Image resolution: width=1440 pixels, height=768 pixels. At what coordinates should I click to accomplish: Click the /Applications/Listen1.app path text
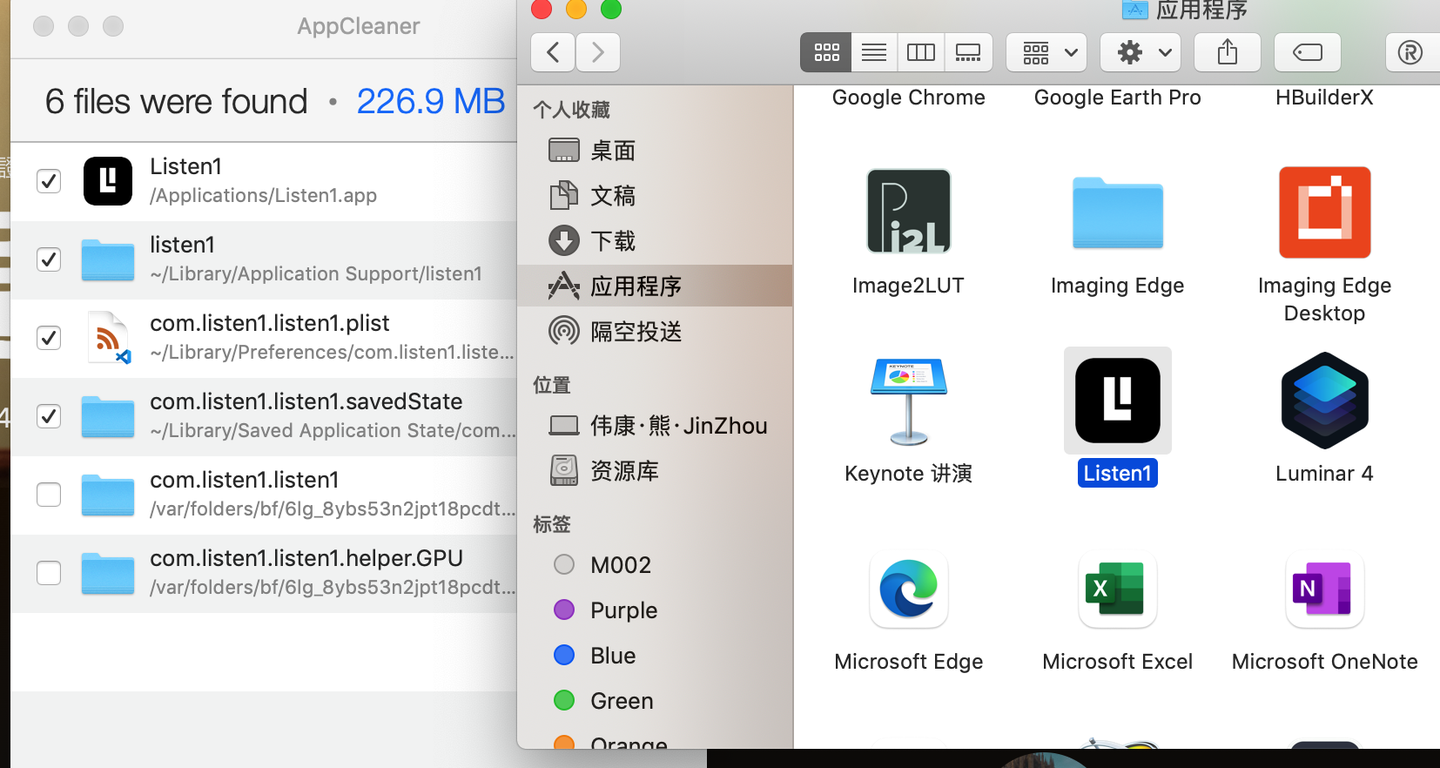tap(263, 196)
